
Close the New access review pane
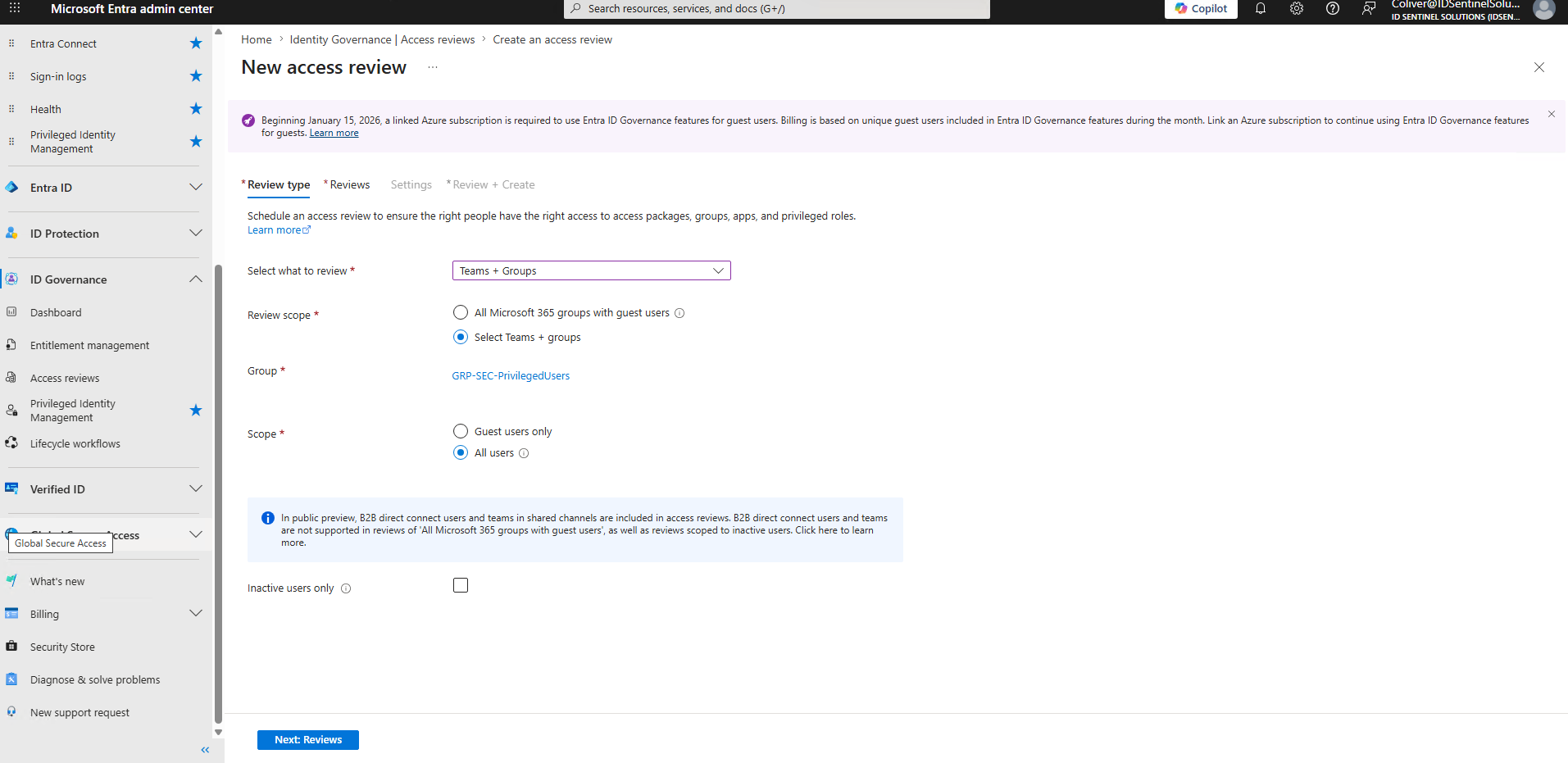[x=1539, y=68]
